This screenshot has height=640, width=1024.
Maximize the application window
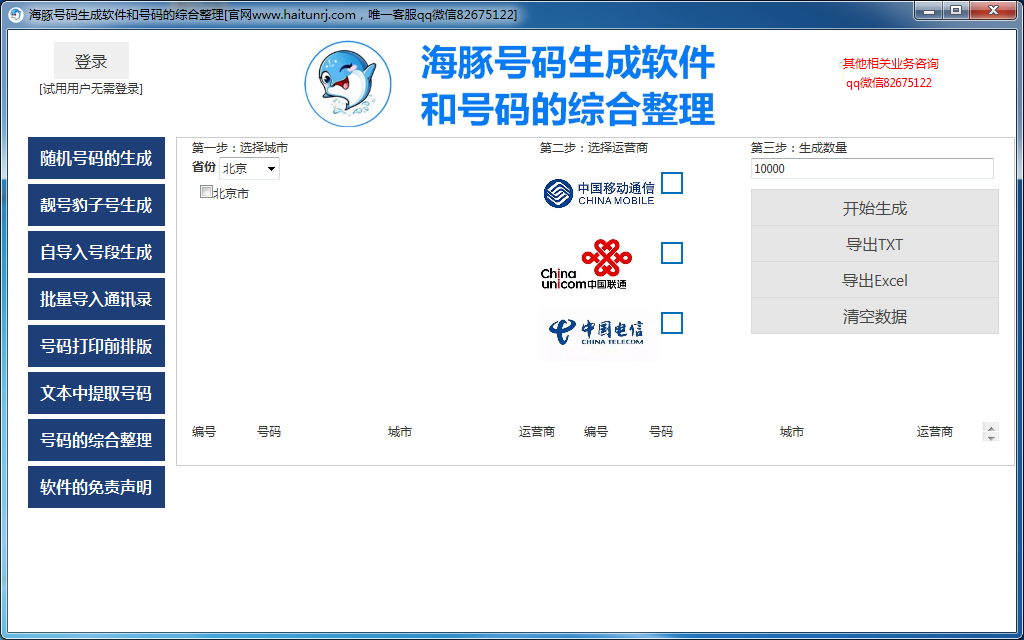pyautogui.click(x=955, y=10)
